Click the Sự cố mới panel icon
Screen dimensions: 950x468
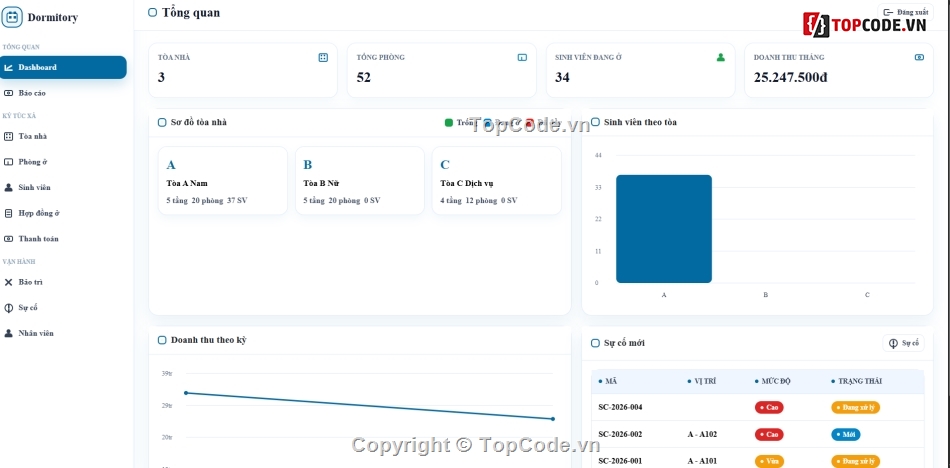tap(596, 343)
